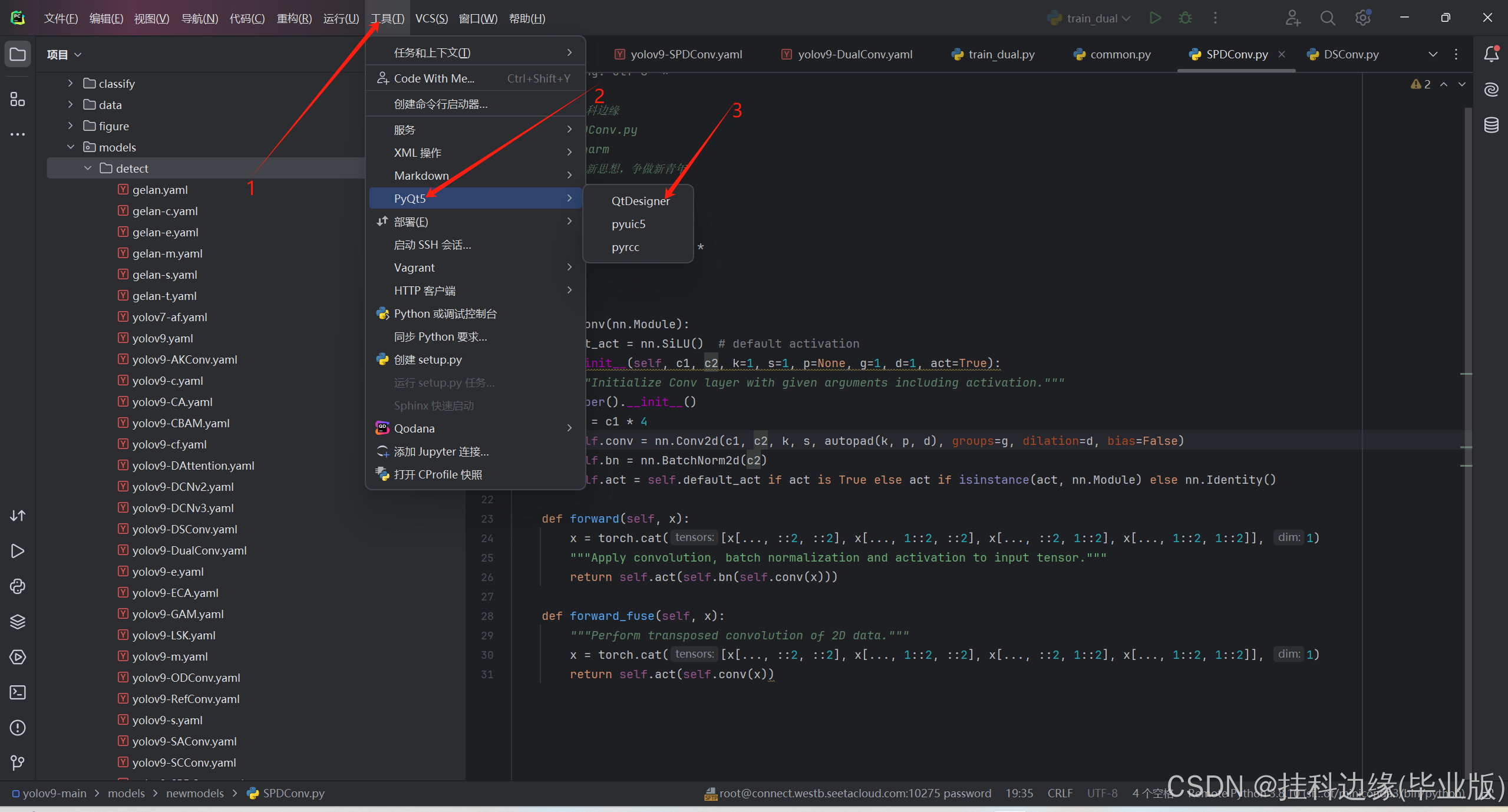Choose Code With Me menu entry
The height and width of the screenshot is (812, 1508).
476,78
